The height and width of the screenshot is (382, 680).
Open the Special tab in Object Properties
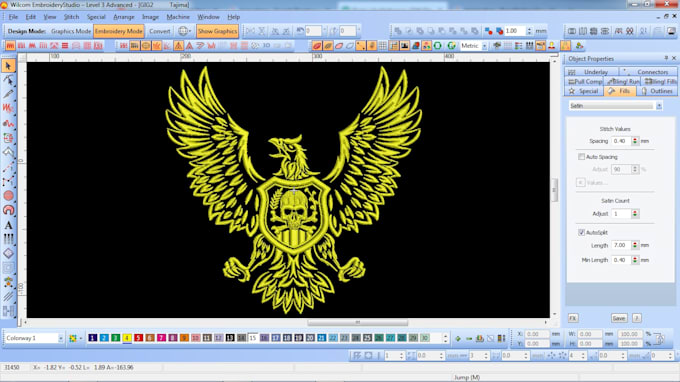584,91
